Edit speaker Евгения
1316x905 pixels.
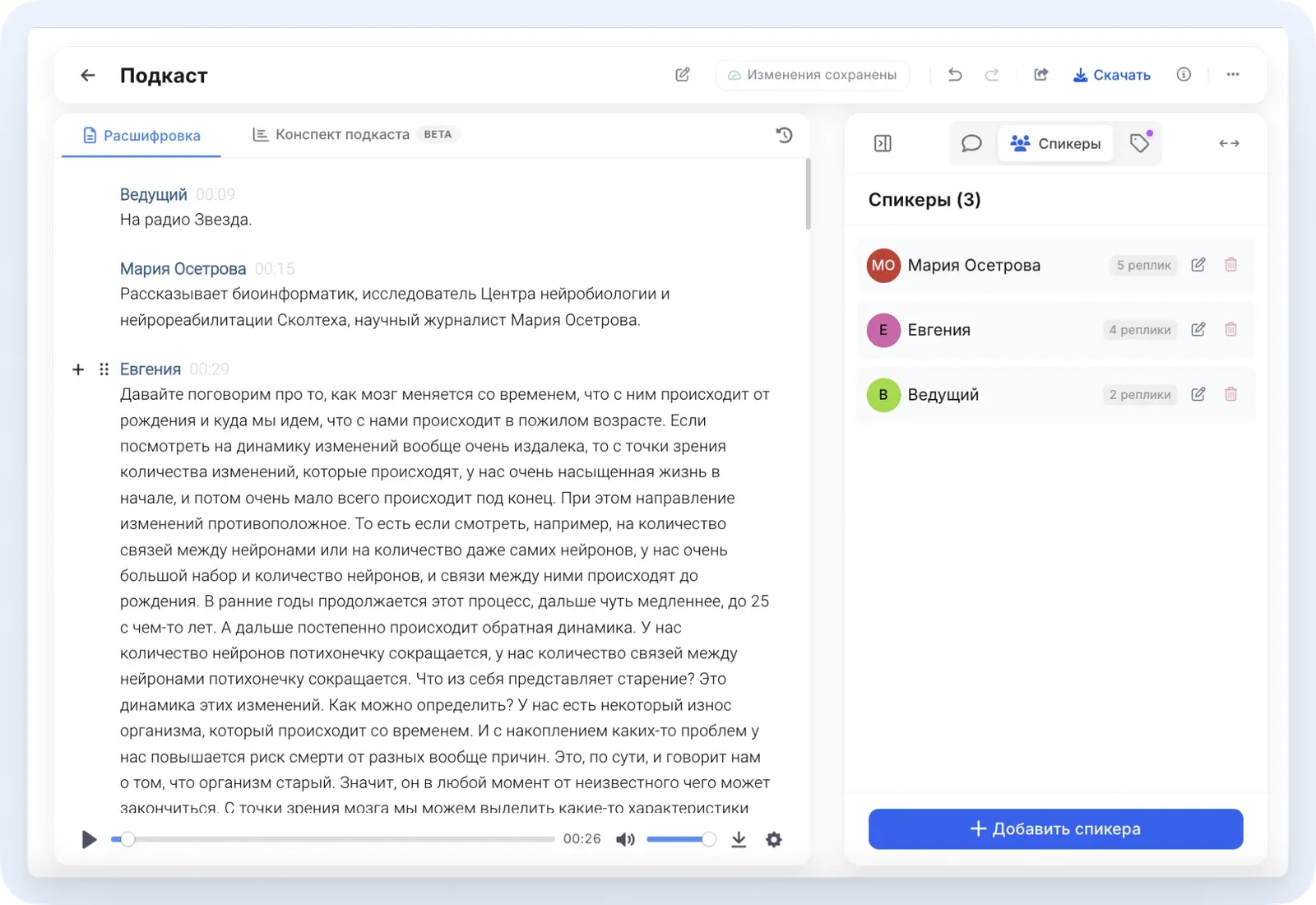(x=1198, y=329)
